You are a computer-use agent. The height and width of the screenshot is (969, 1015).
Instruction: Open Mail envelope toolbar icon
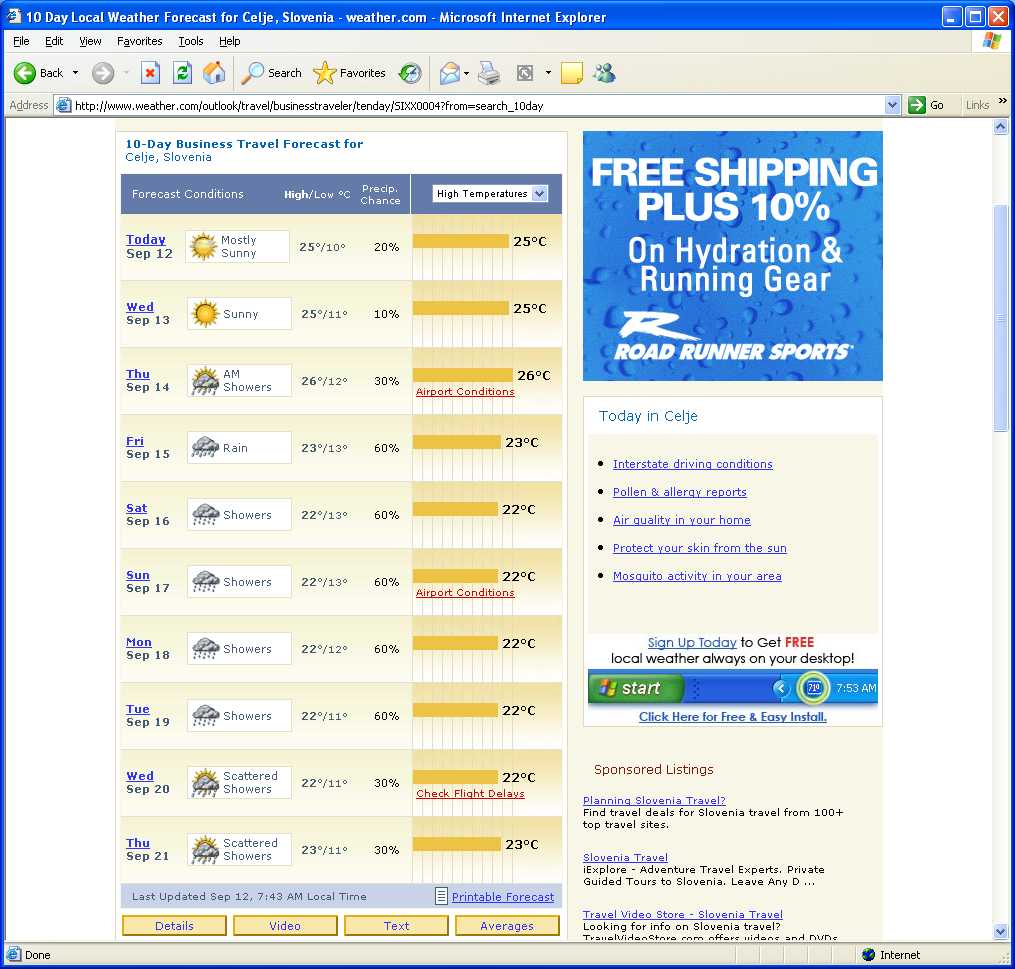tap(449, 73)
